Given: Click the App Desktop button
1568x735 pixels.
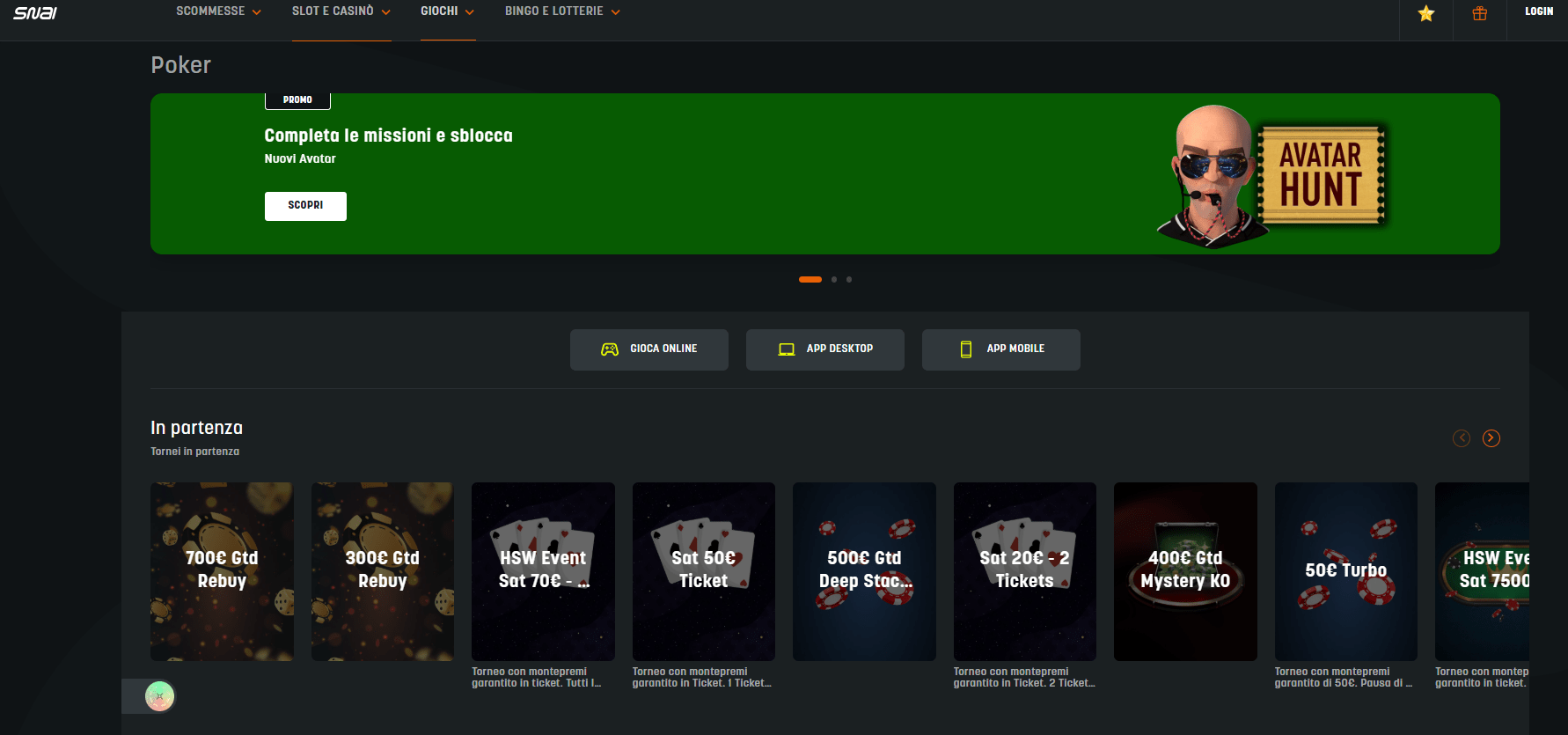Looking at the screenshot, I should (824, 349).
